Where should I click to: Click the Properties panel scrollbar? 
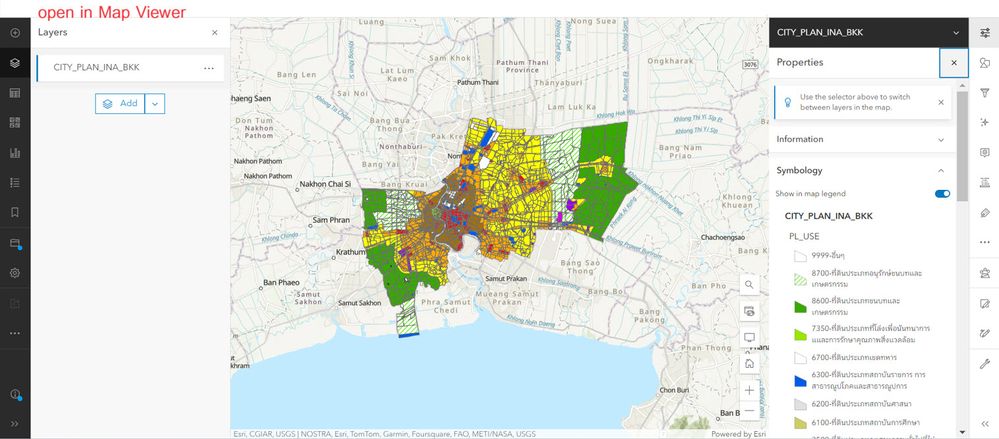pyautogui.click(x=962, y=147)
